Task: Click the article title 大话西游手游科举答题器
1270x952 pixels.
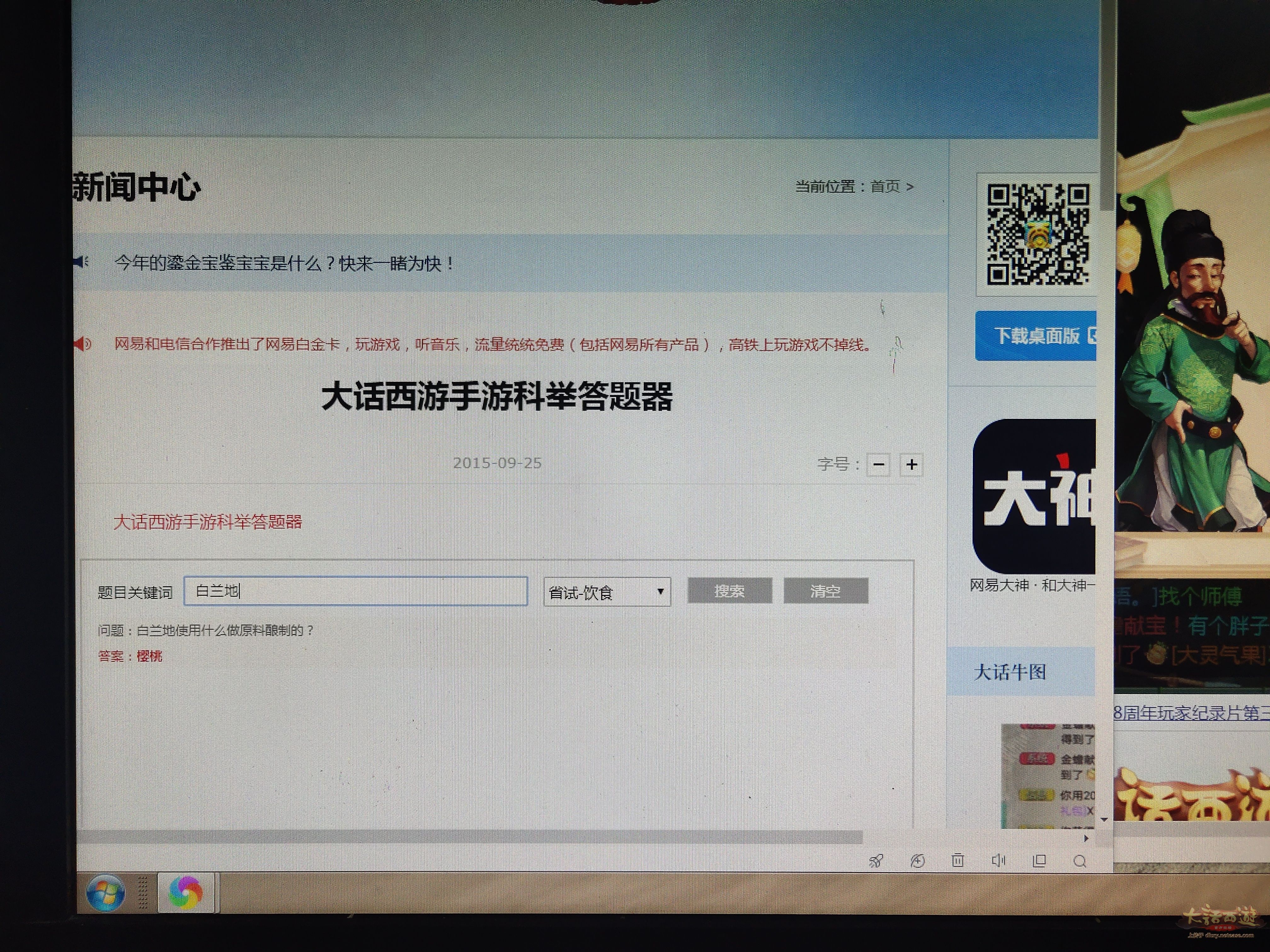Action: [497, 397]
